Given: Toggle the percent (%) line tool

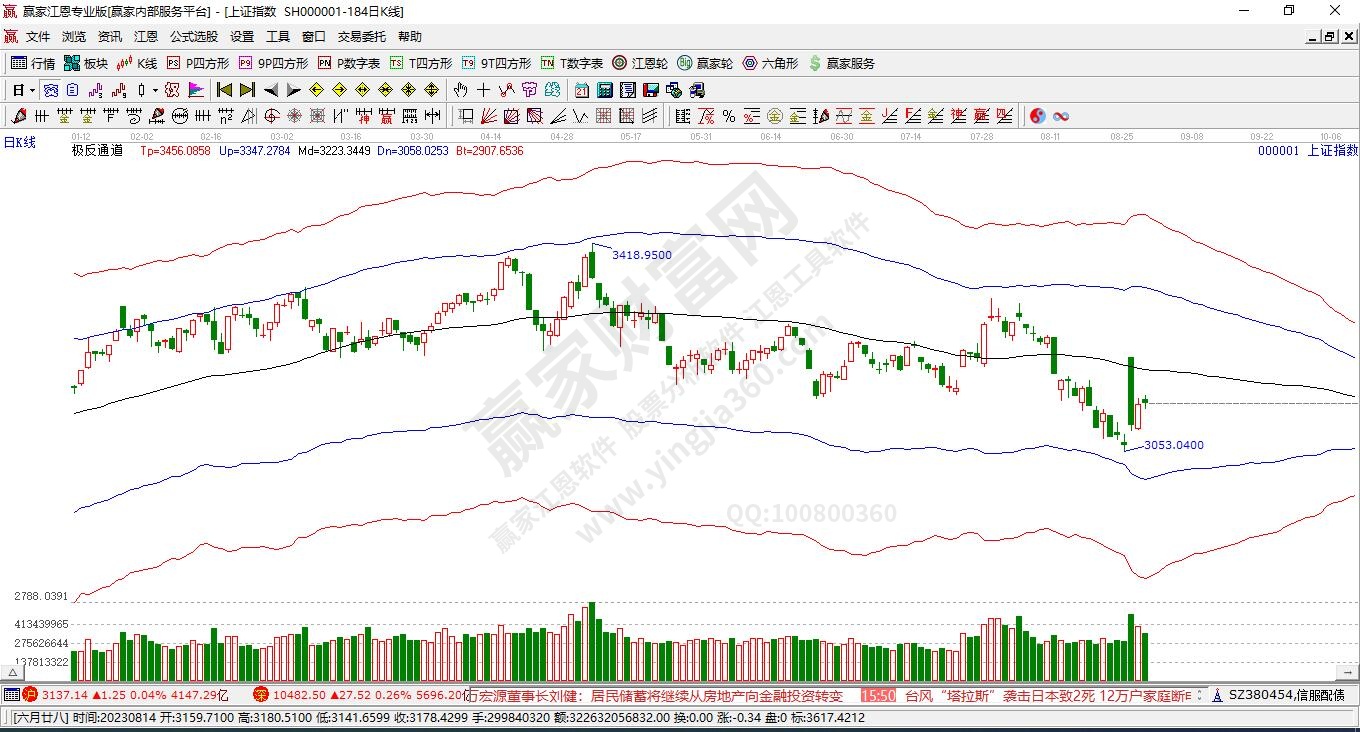Looking at the screenshot, I should click(728, 116).
